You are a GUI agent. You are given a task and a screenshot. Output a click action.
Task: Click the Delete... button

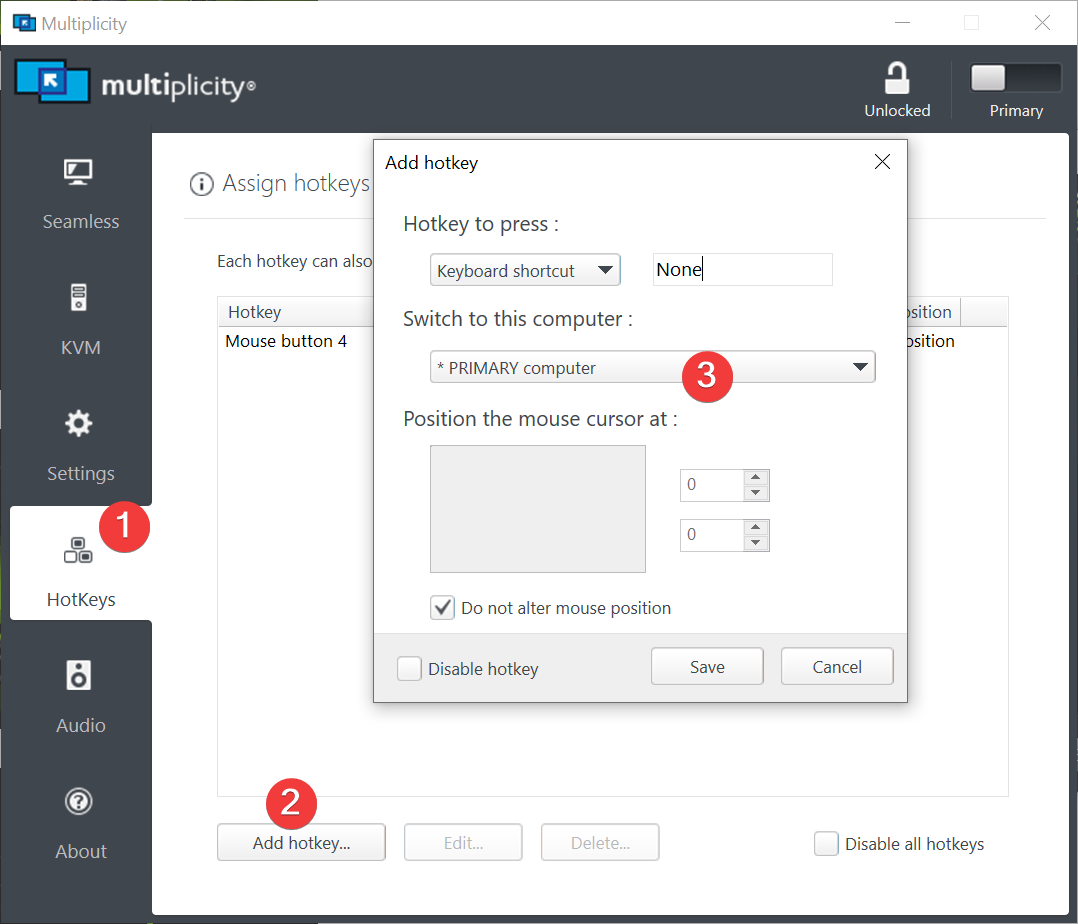[x=600, y=842]
